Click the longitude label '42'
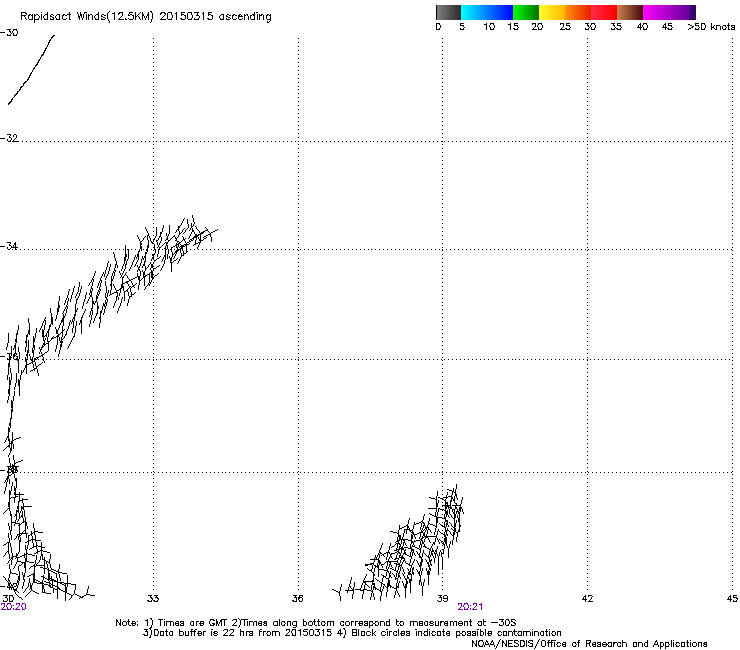This screenshot has height=650, width=740. [587, 599]
